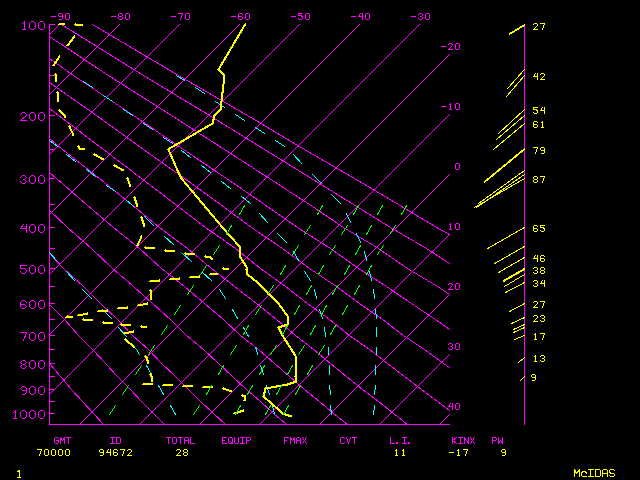
Task: Click the 40 isotherm label at right
Action: point(454,407)
